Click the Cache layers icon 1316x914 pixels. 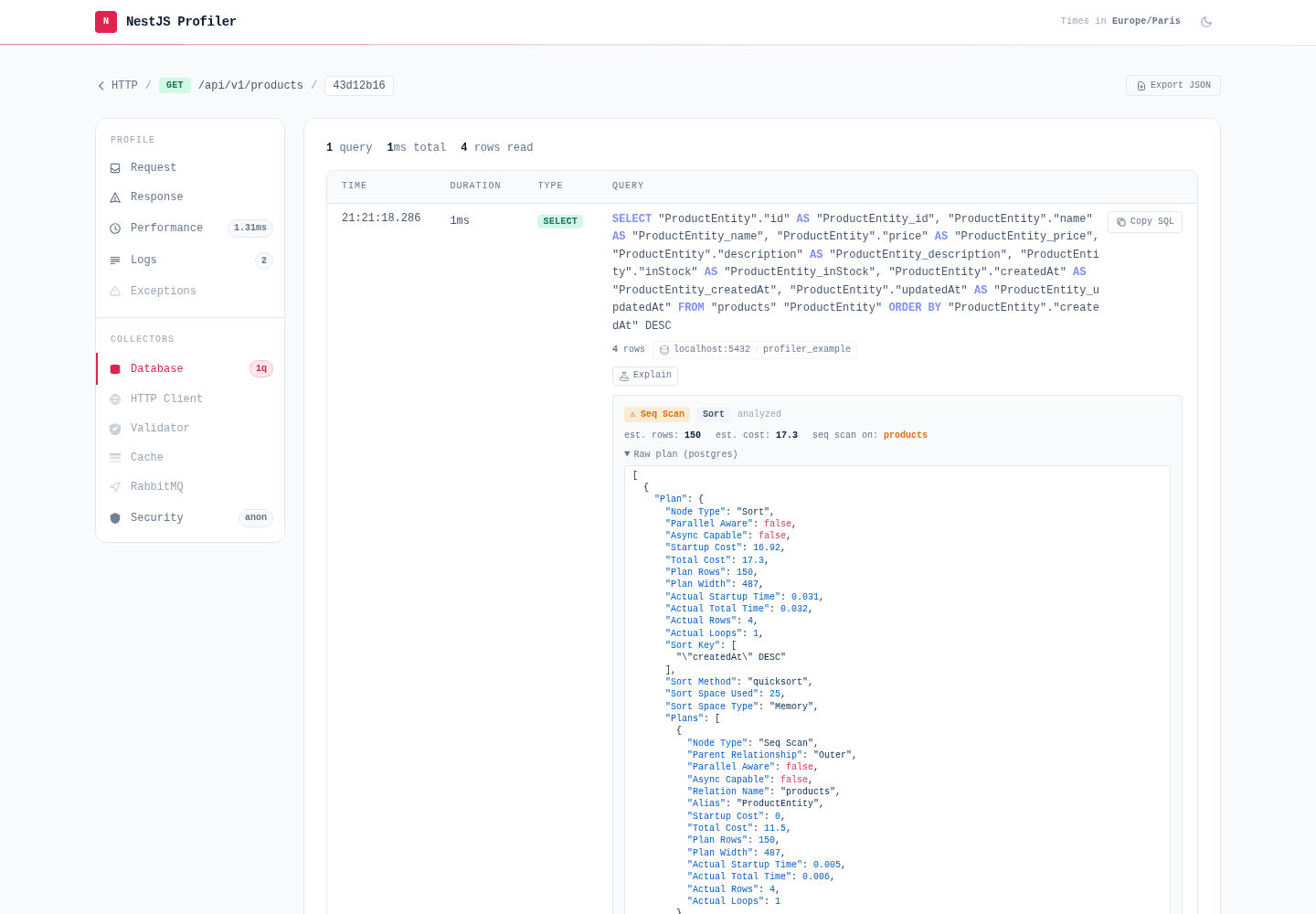pos(115,458)
